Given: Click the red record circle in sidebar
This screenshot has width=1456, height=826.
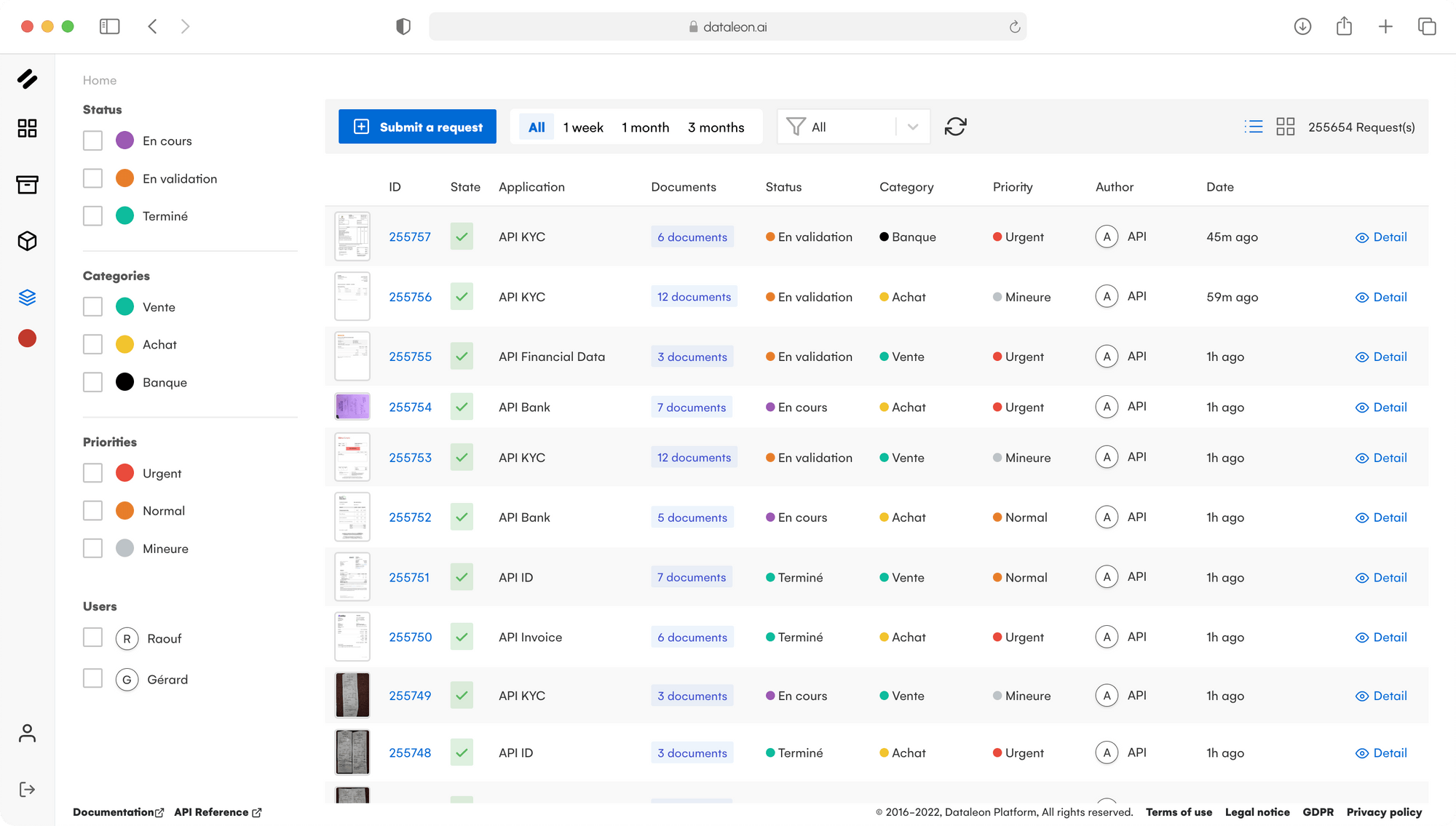Looking at the screenshot, I should (27, 338).
